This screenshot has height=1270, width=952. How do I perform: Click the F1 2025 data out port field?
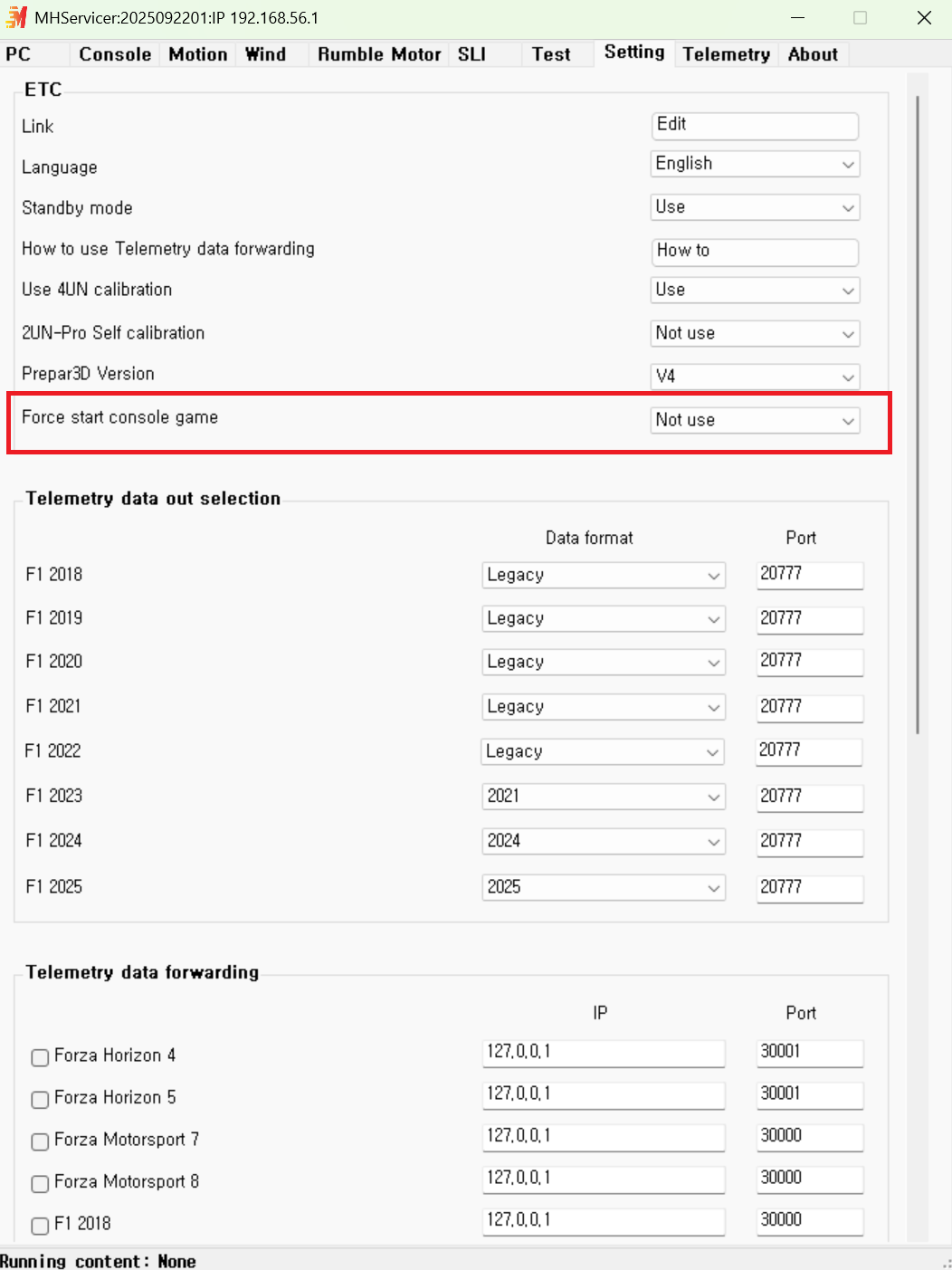(x=810, y=887)
